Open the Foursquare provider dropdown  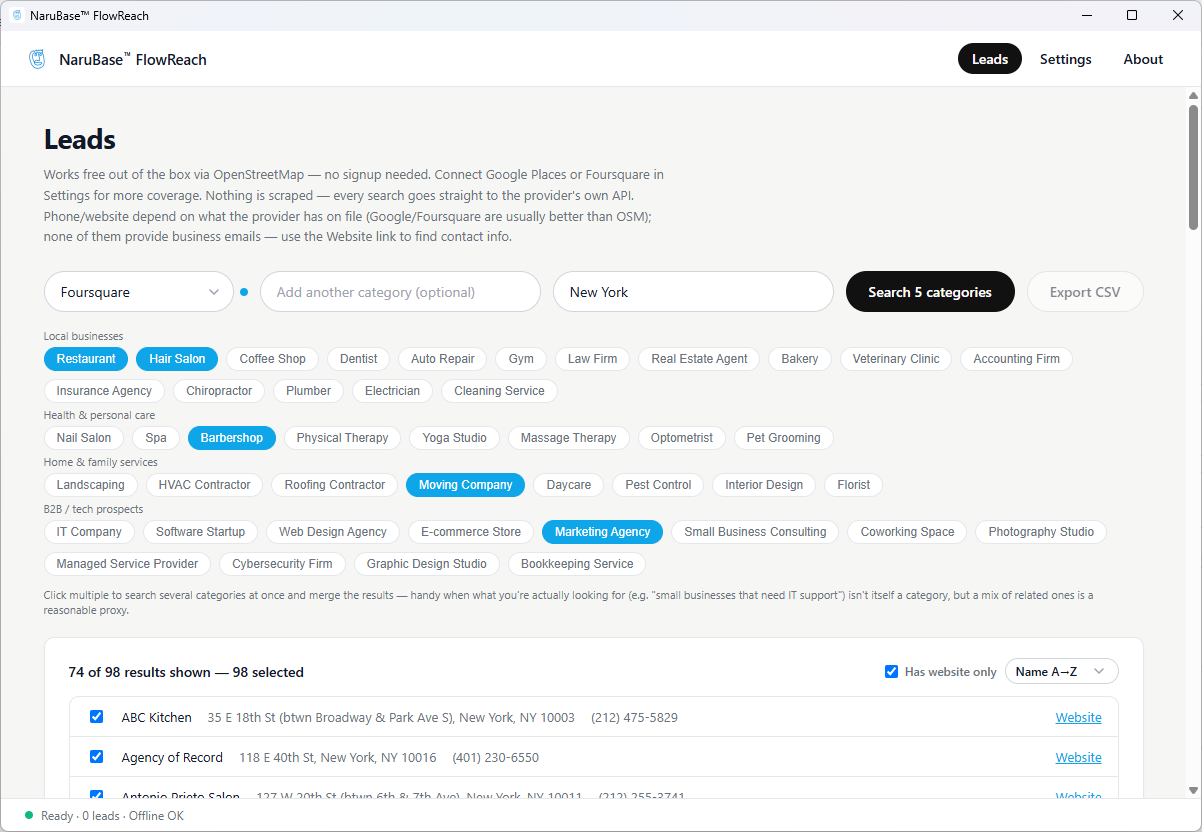coord(139,292)
